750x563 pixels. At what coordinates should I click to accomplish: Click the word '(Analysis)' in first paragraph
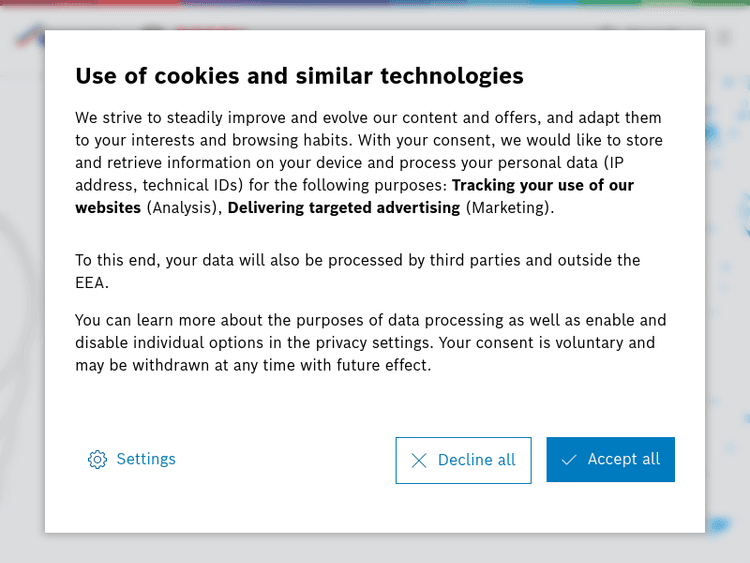pyautogui.click(x=183, y=208)
